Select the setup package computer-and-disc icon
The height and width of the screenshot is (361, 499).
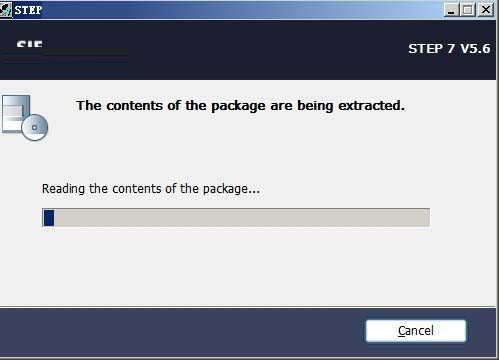(x=25, y=117)
